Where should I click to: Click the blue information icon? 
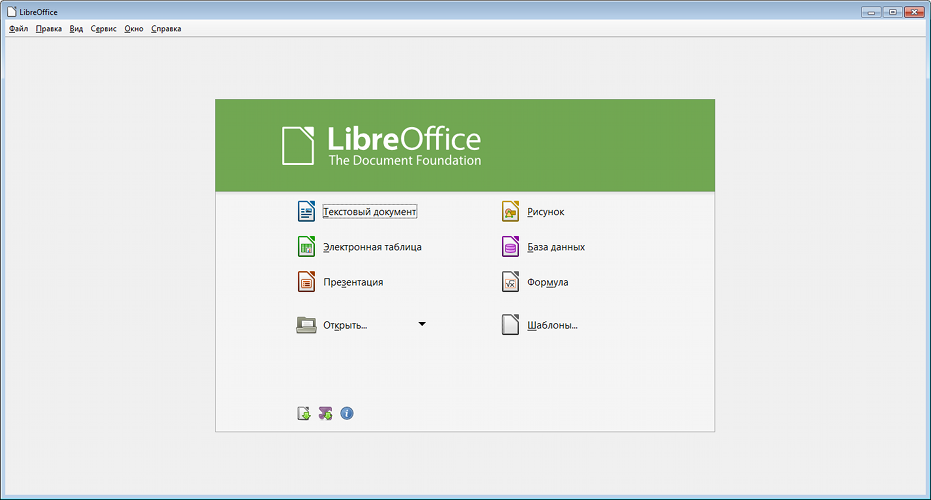[x=347, y=413]
